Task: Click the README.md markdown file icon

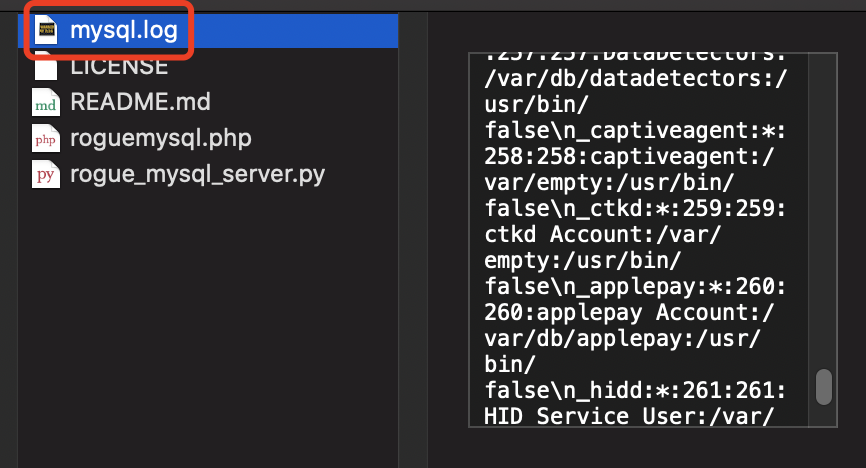Action: [x=47, y=102]
